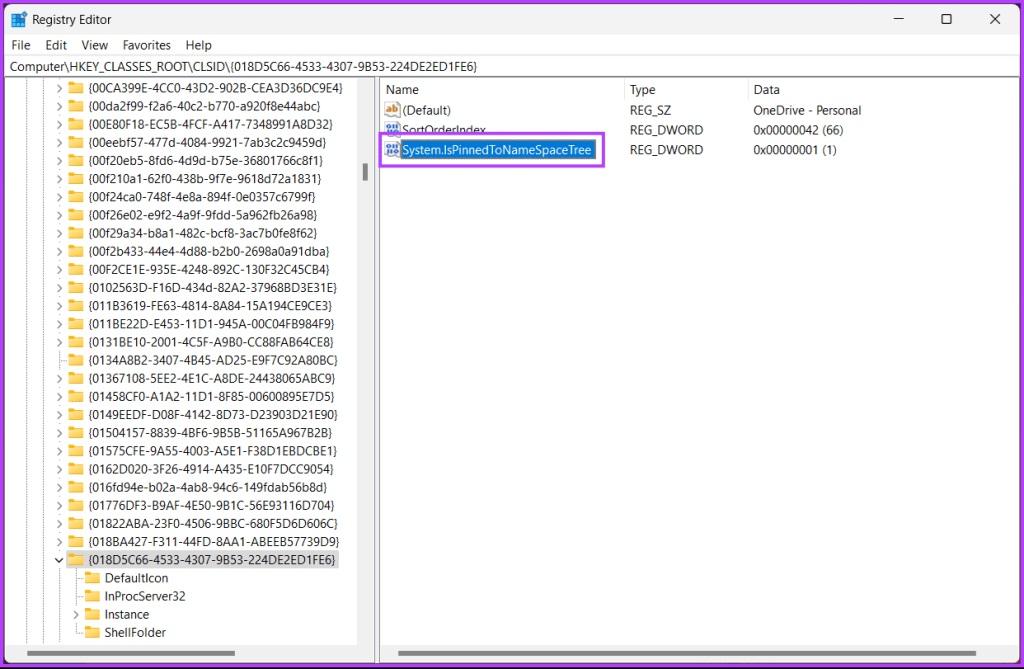The width and height of the screenshot is (1024, 669).
Task: Collapse the {018D5C66-4533-4307-9B53-224DE2ED1FE6} key
Action: (59, 560)
